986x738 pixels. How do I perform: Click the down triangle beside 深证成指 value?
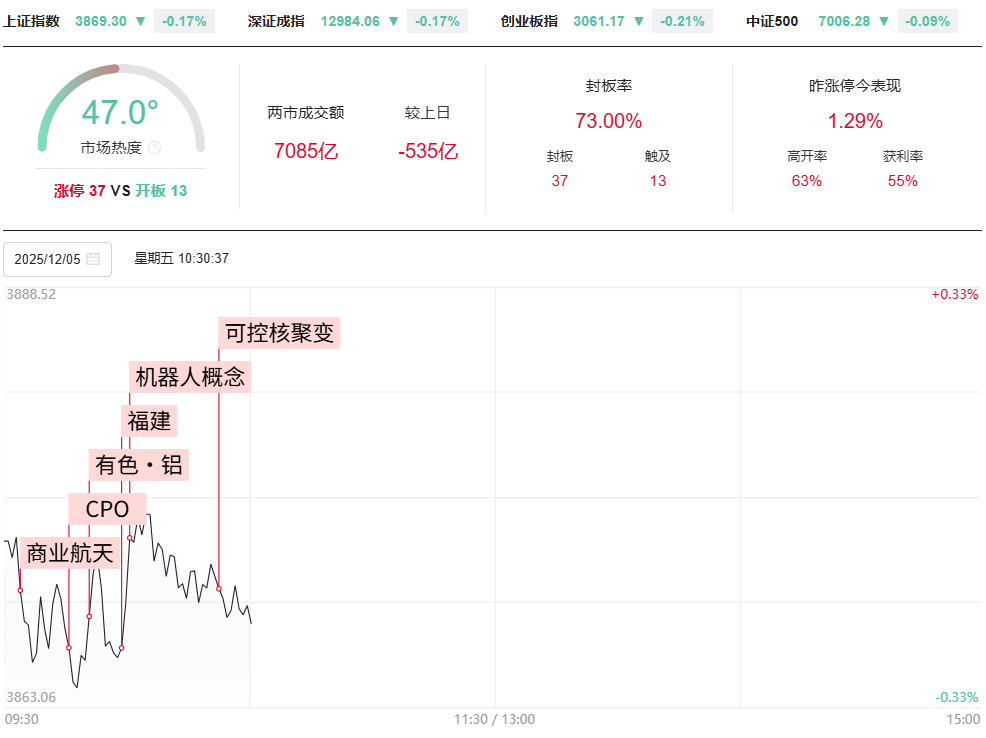(x=393, y=21)
